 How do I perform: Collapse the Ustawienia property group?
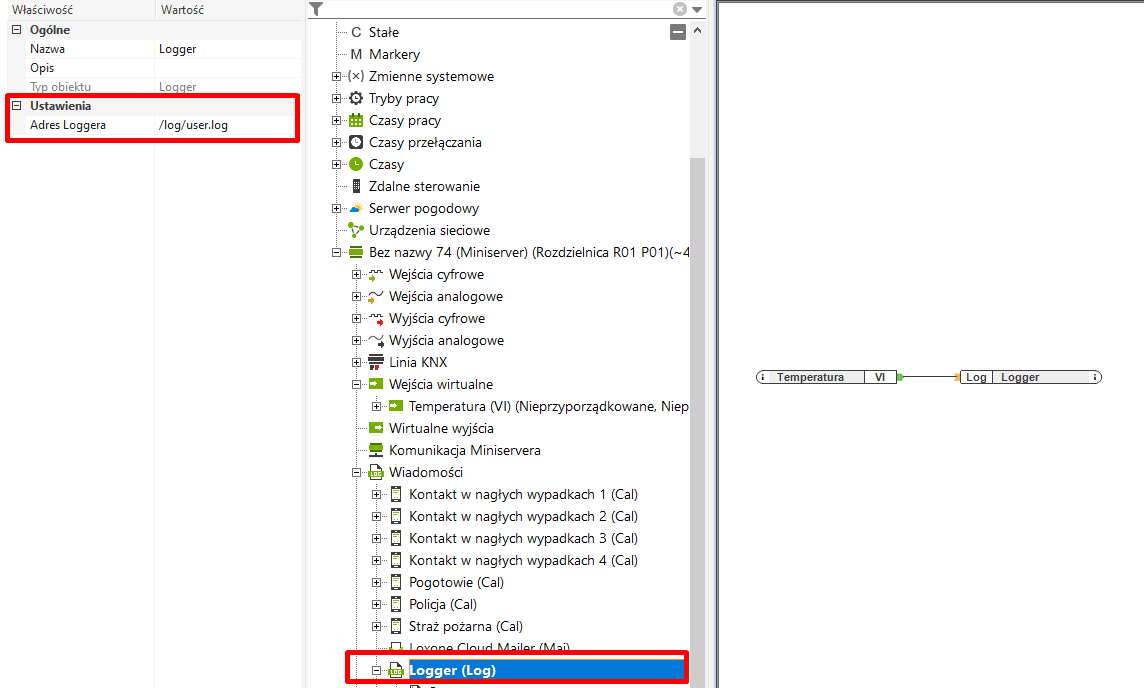16,105
